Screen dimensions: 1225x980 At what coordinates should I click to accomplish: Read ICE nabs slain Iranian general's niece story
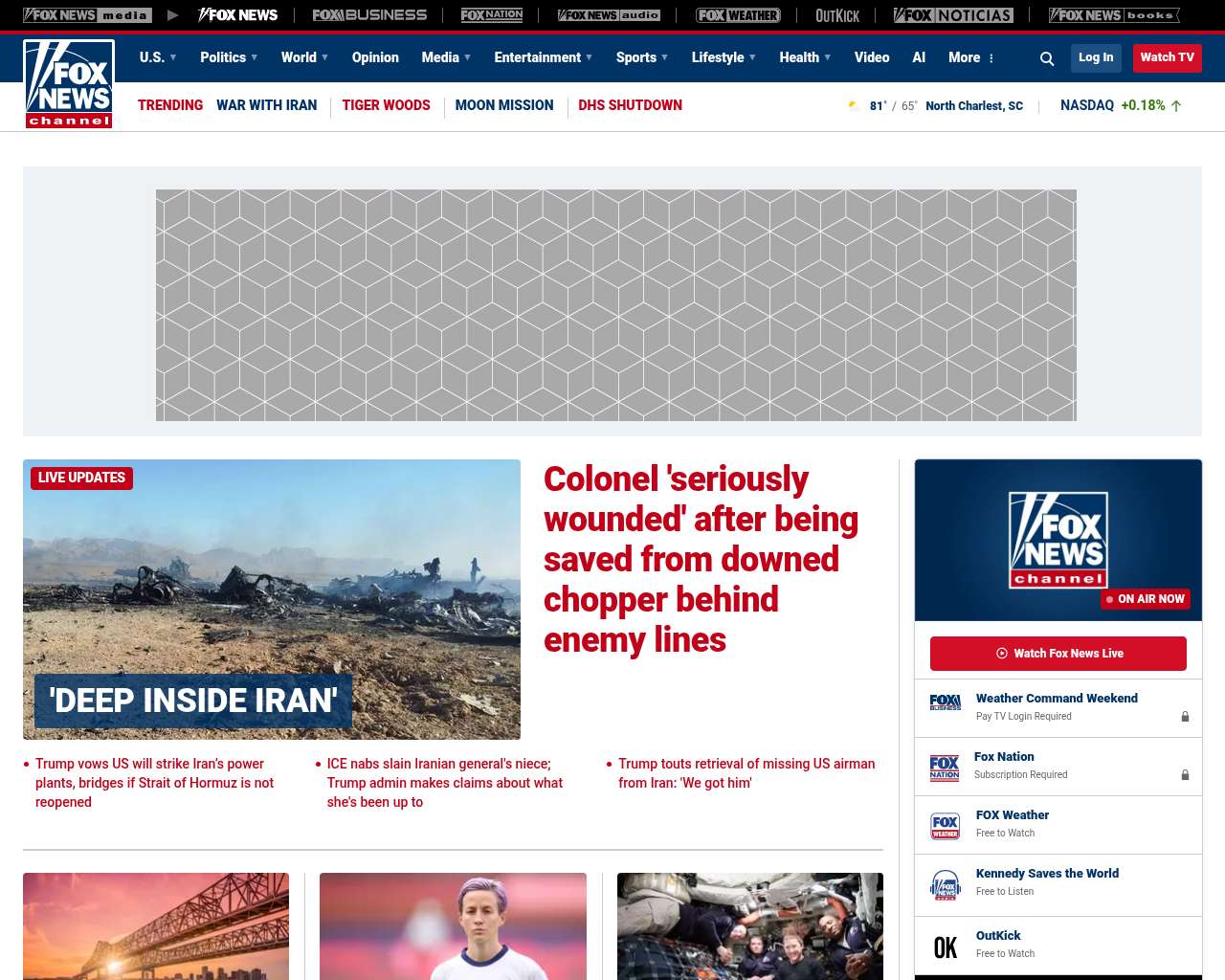(x=445, y=783)
